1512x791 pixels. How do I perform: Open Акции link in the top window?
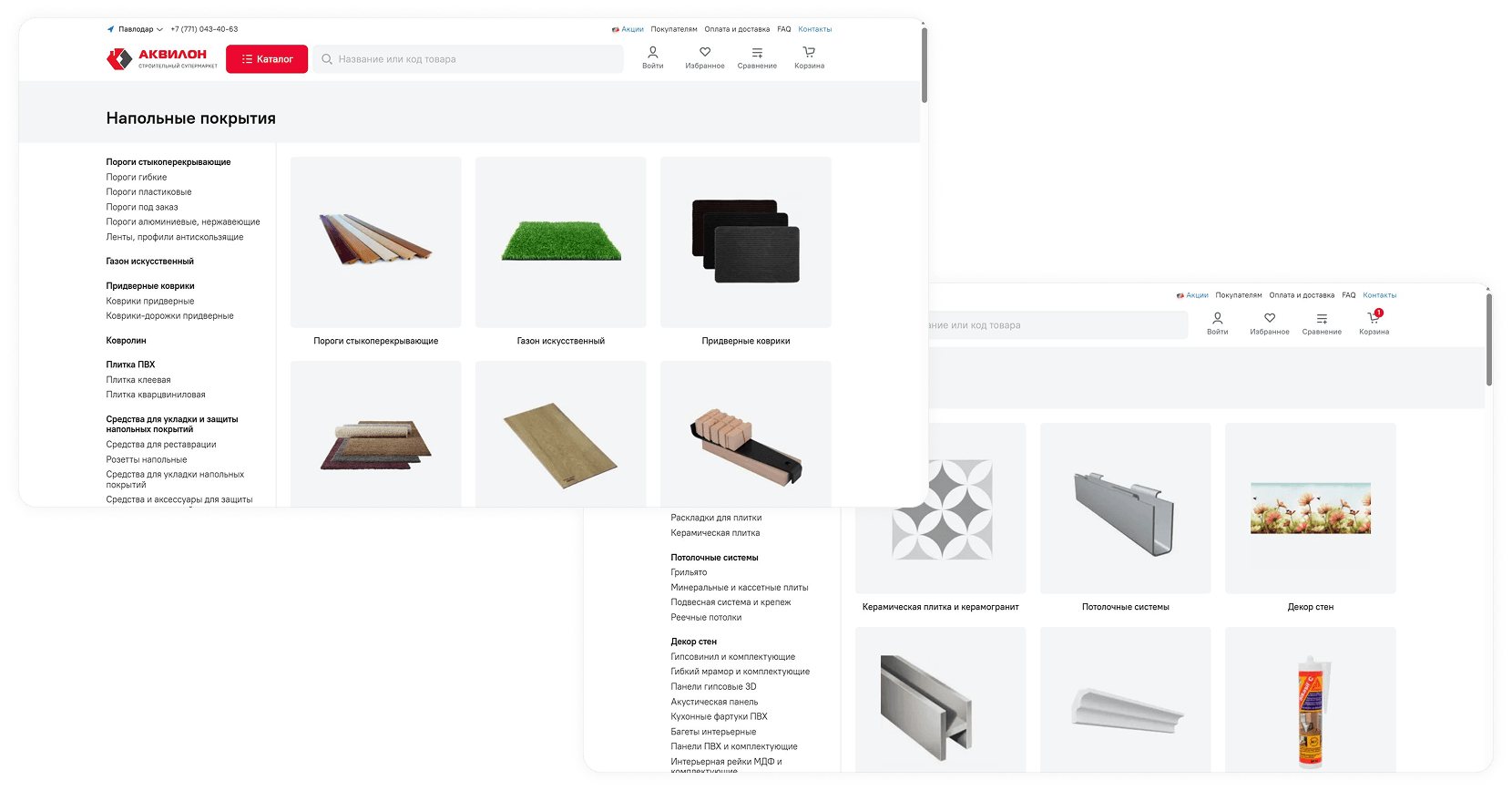631,29
